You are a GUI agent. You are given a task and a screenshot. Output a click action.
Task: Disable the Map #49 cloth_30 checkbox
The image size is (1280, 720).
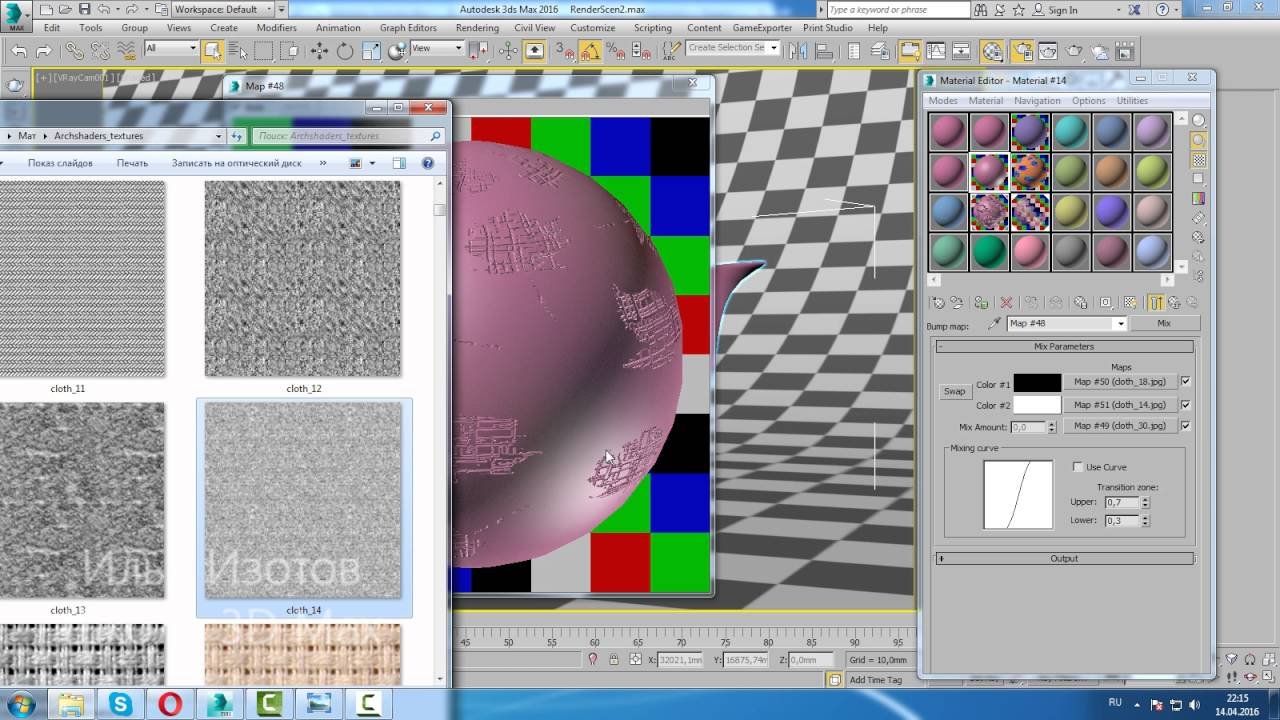[1186, 425]
